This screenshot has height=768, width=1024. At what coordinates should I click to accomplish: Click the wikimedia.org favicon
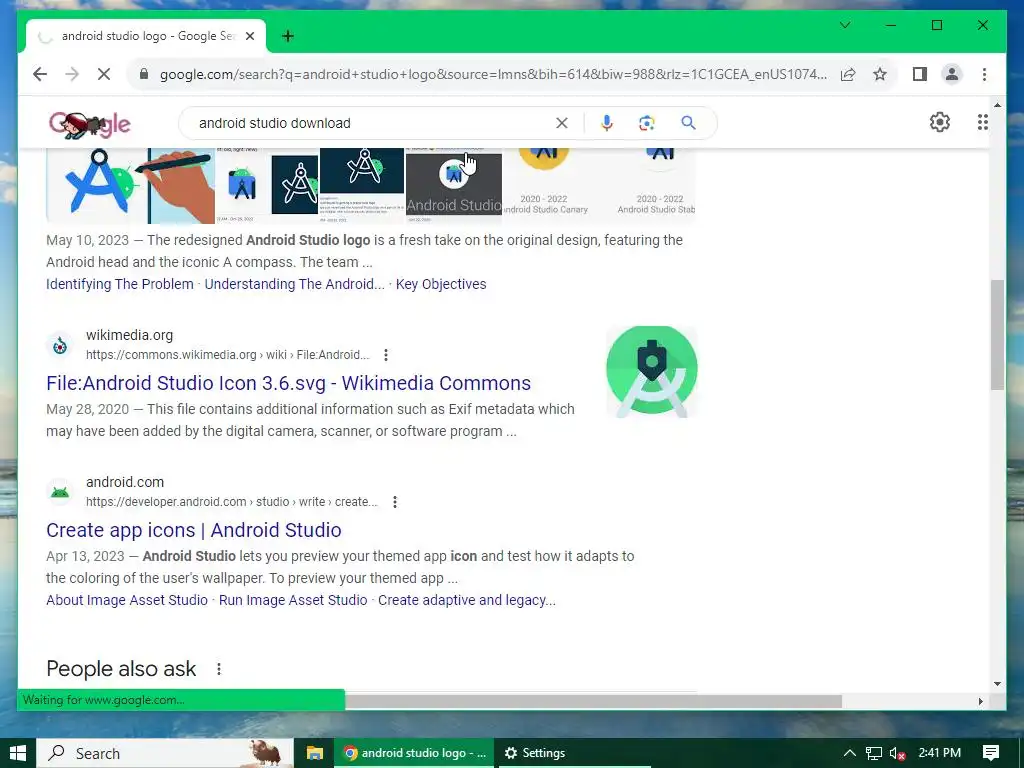(59, 345)
